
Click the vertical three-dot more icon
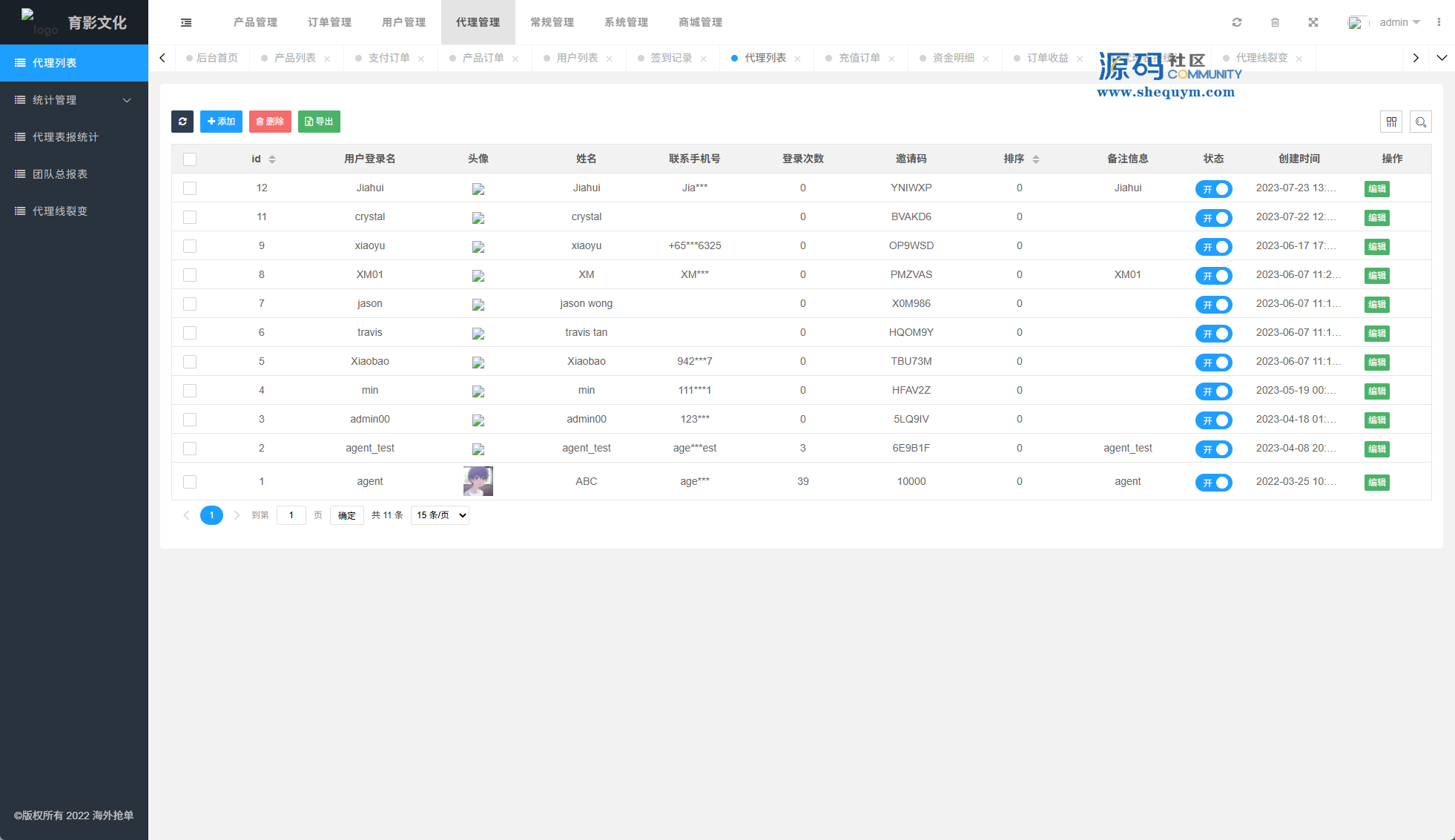[1439, 22]
